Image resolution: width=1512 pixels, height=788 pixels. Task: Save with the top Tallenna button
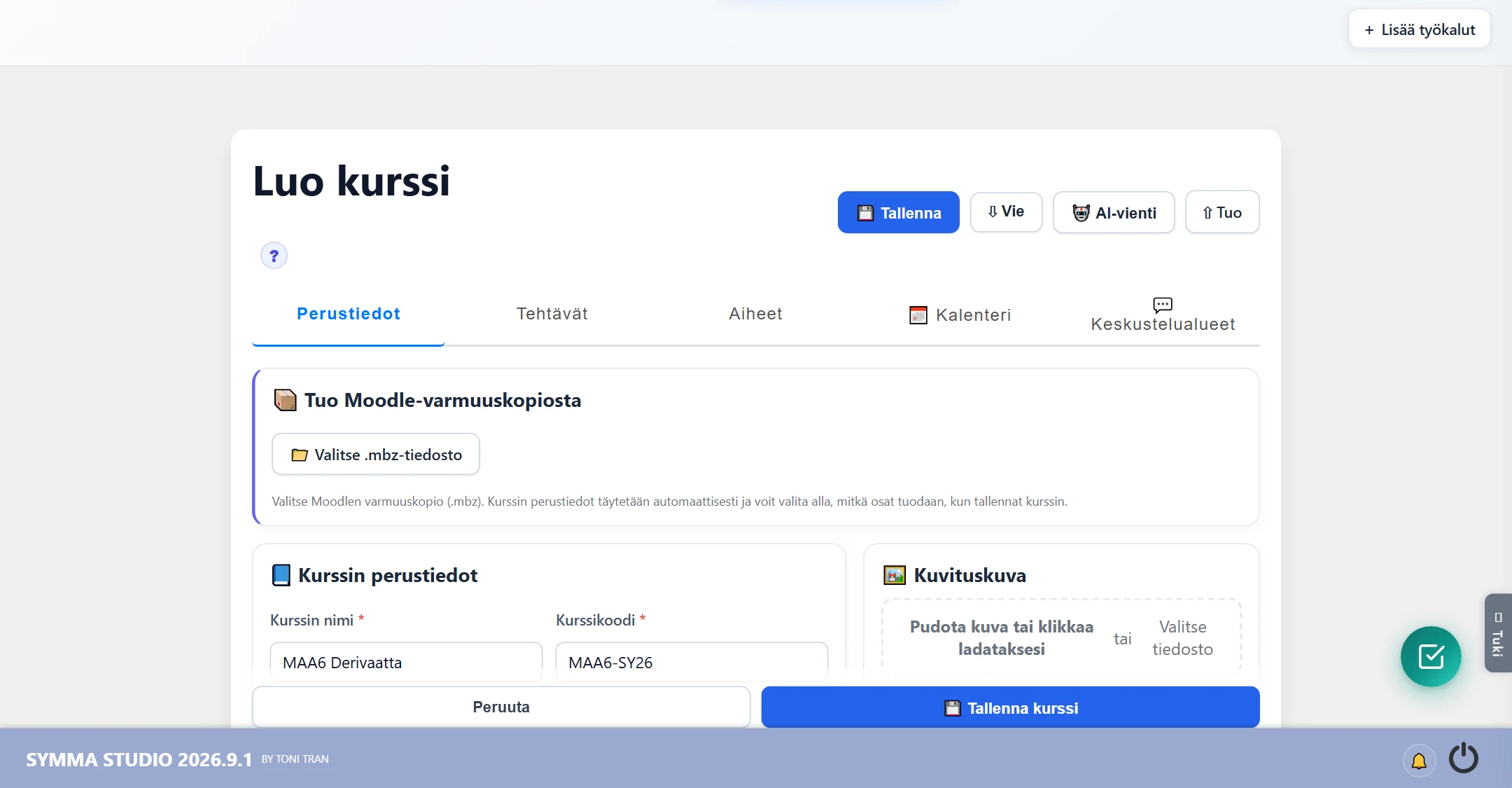point(899,212)
